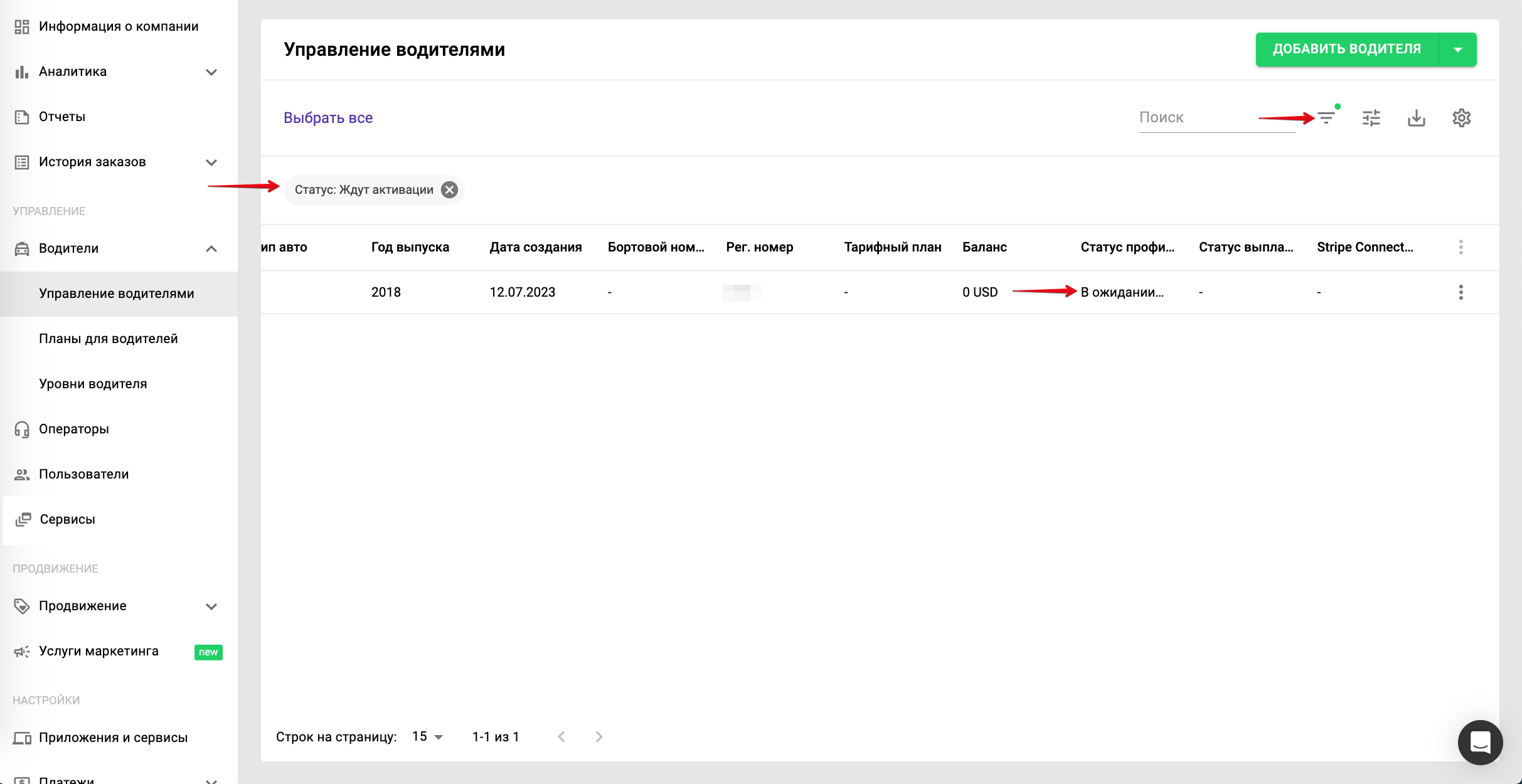The image size is (1522, 784).
Task: Open table settings gear icon
Action: tap(1462, 118)
